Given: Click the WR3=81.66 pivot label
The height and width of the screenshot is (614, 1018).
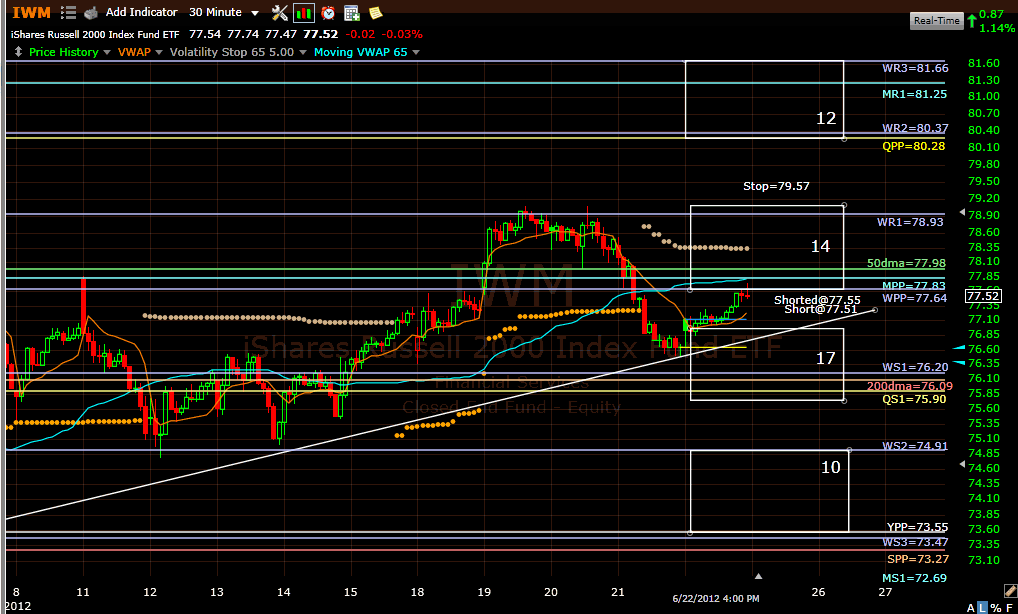Looking at the screenshot, I should (915, 68).
